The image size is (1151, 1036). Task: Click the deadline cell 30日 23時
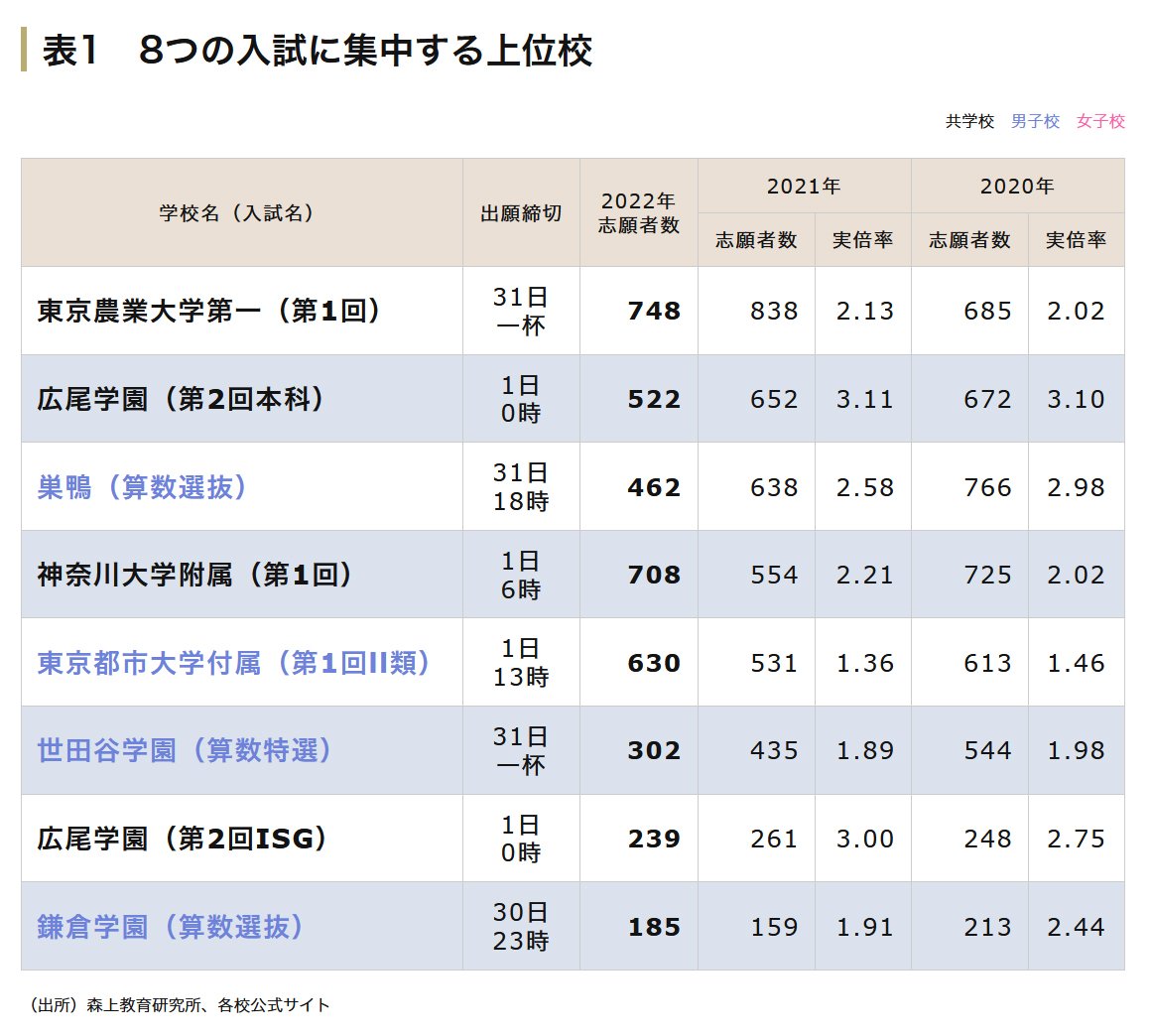point(521,927)
